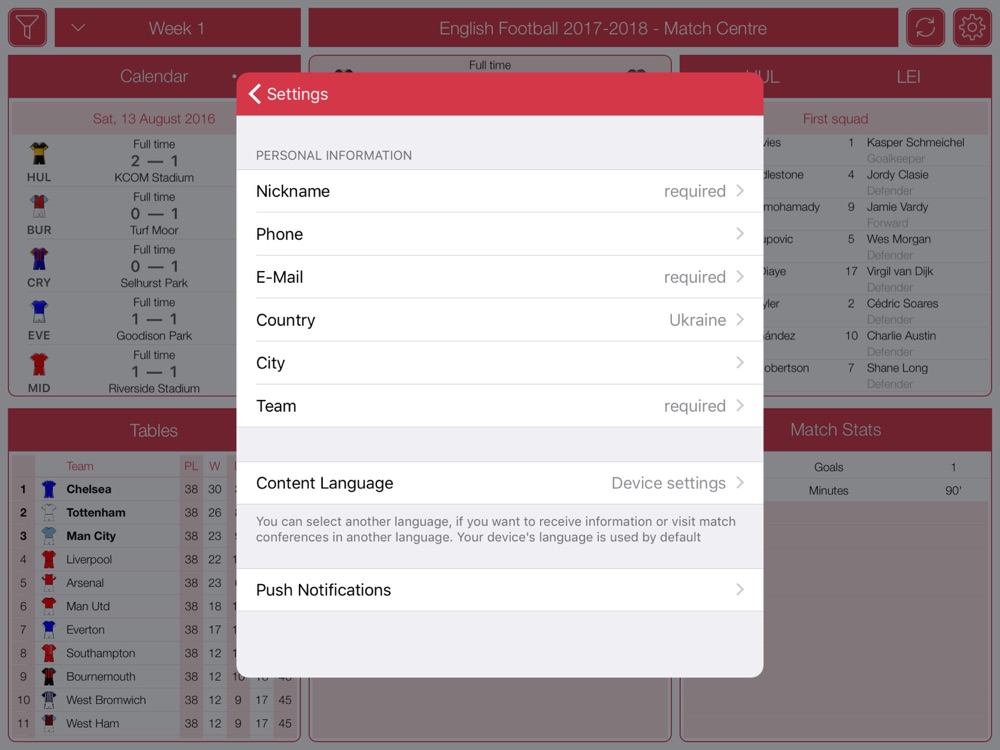This screenshot has width=1000, height=750.
Task: Click the Liverpool jersey icon in Tables
Action: [48, 559]
